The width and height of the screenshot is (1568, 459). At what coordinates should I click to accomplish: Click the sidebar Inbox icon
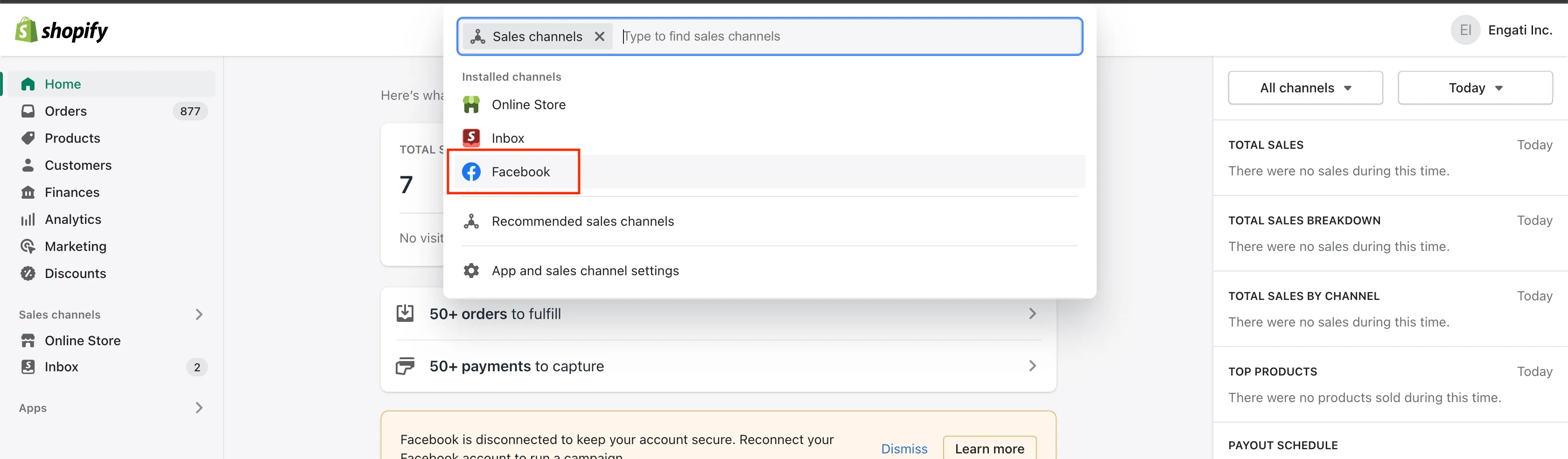click(x=28, y=367)
